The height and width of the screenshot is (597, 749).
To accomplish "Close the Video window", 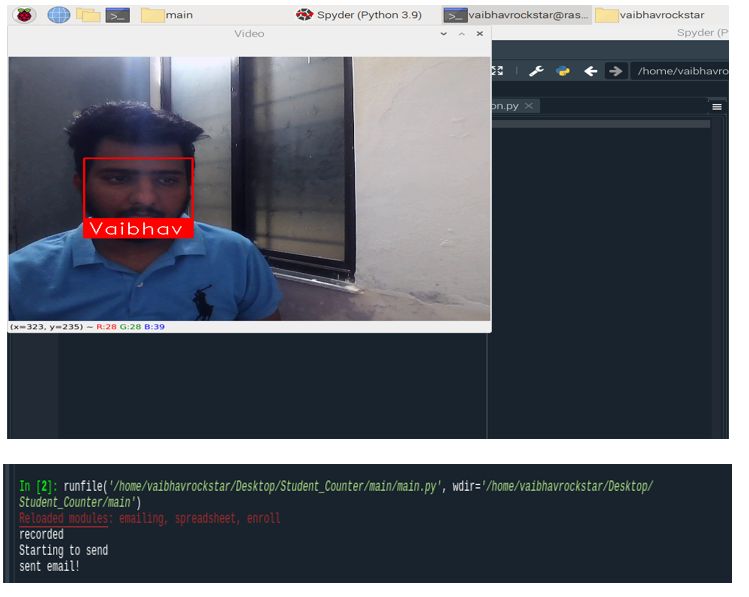I will pos(480,34).
